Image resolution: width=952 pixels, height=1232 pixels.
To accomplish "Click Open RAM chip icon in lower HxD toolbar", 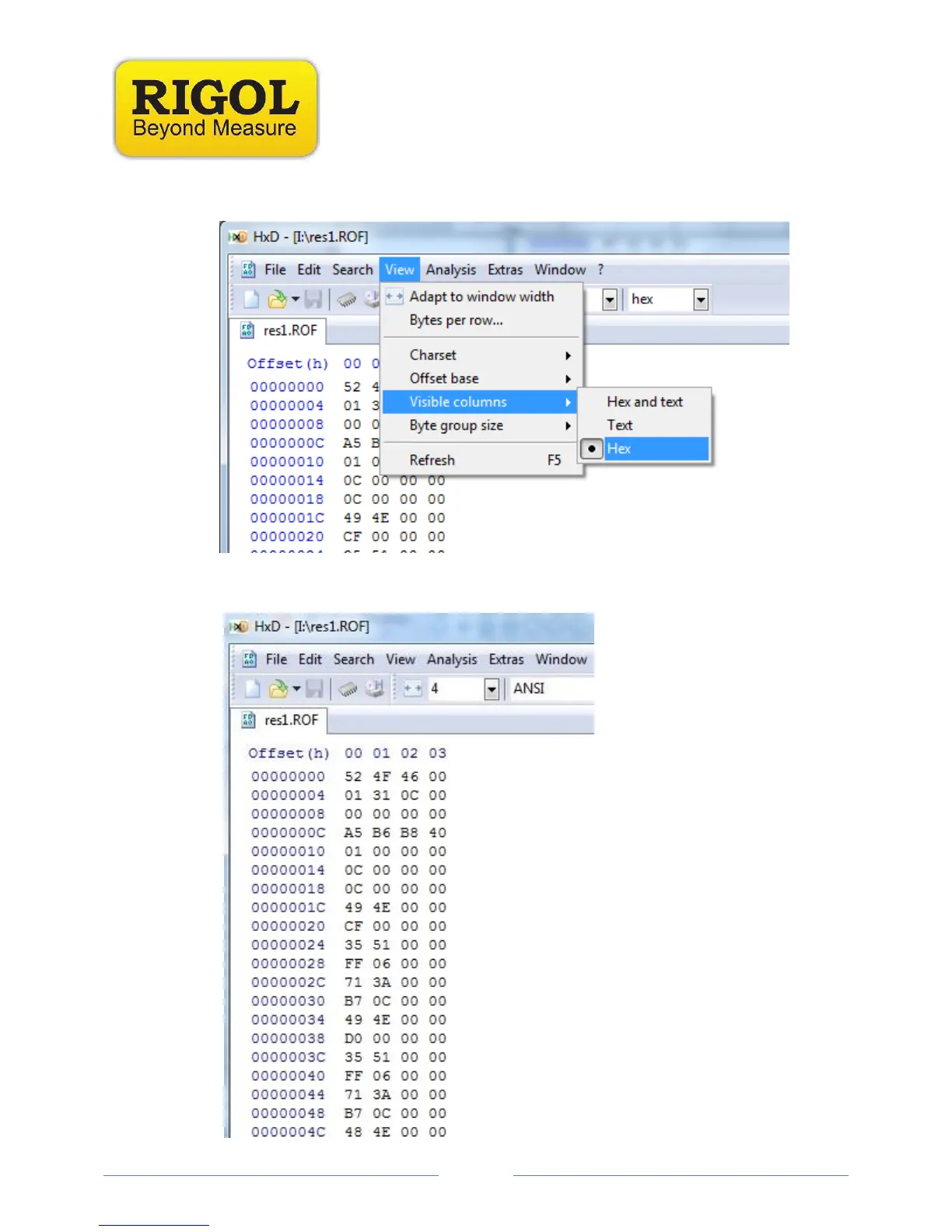I will click(x=348, y=688).
